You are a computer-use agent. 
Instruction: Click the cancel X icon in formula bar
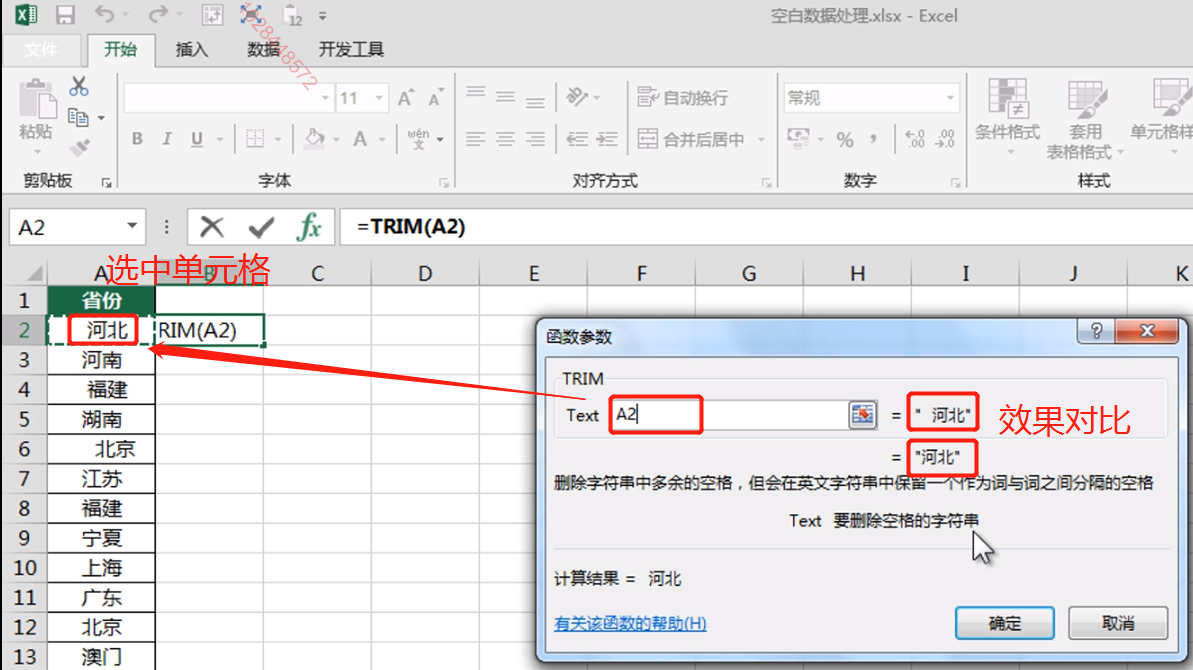click(x=212, y=227)
